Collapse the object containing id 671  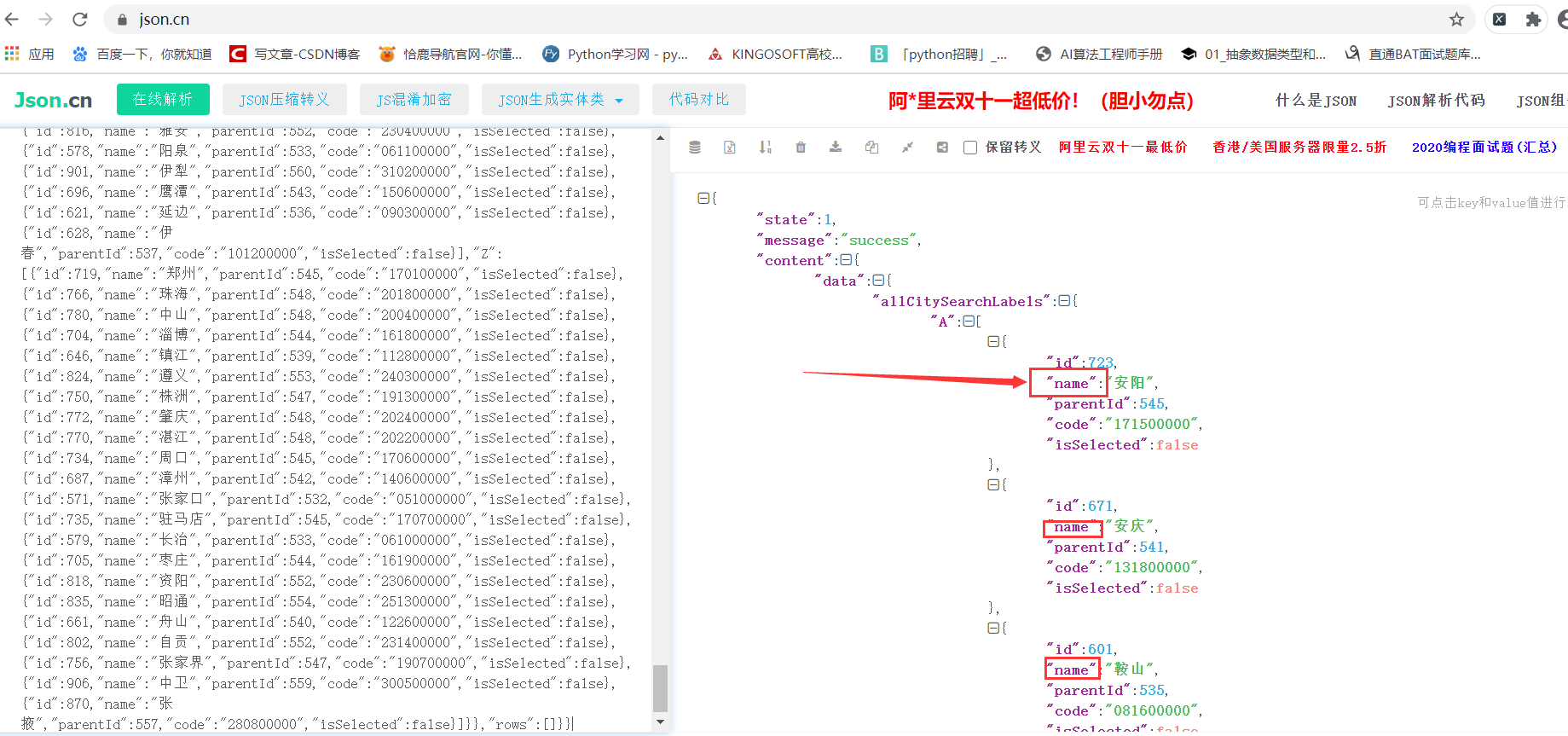[993, 484]
